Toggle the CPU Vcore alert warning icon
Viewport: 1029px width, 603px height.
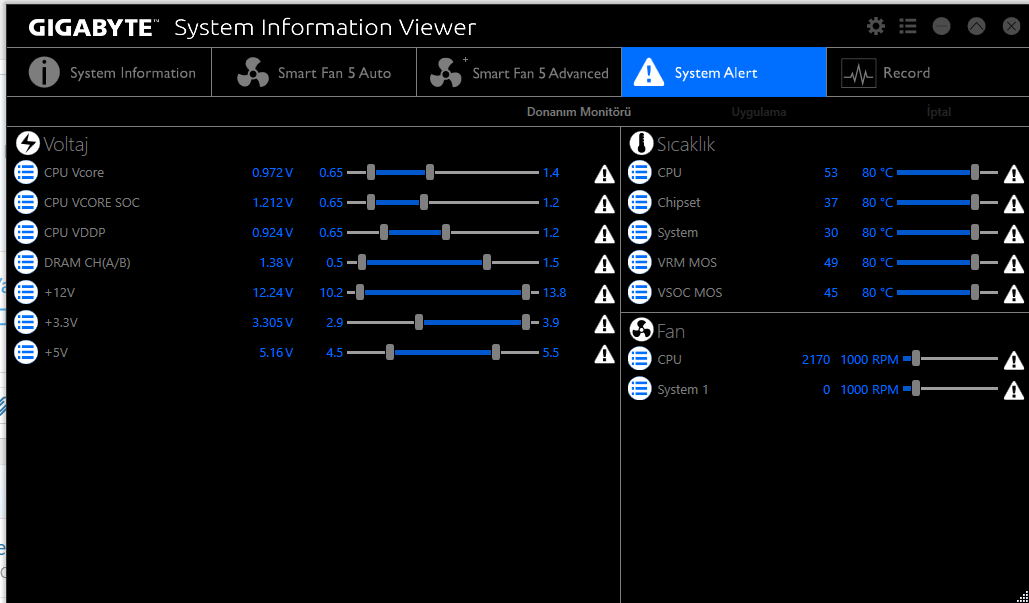(x=604, y=174)
